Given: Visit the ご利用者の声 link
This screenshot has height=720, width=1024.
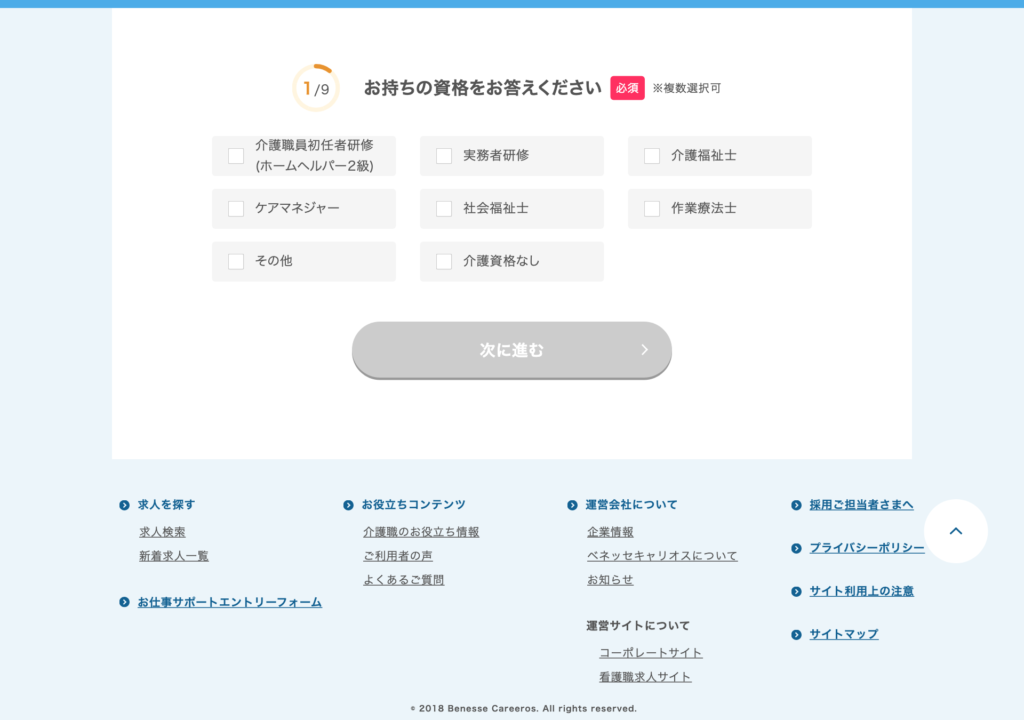Looking at the screenshot, I should 398,556.
